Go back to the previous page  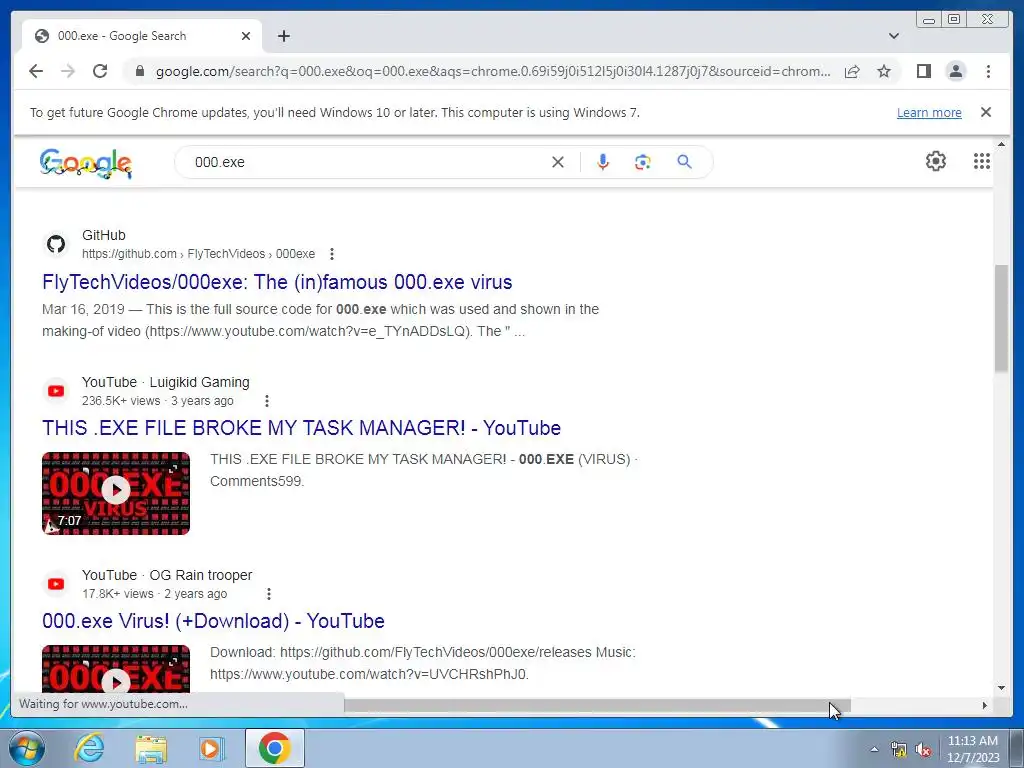pos(36,71)
